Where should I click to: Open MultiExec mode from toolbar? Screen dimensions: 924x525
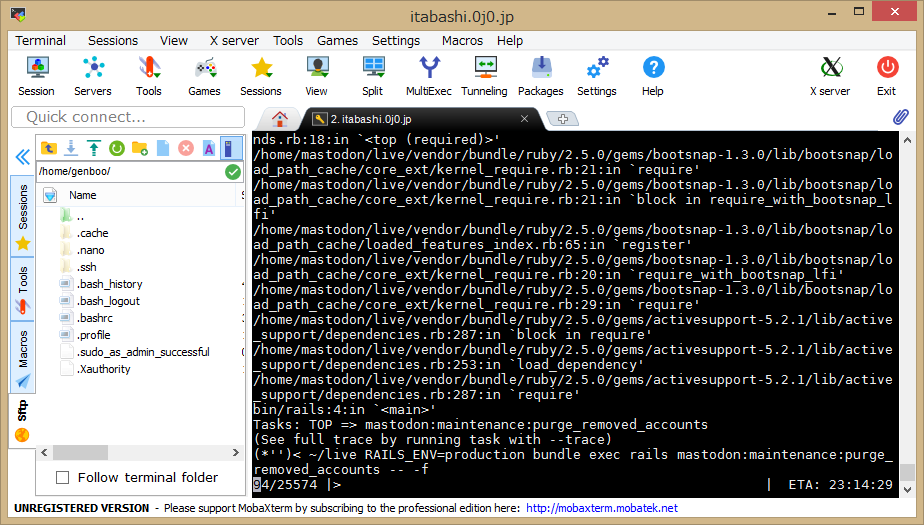coord(428,76)
